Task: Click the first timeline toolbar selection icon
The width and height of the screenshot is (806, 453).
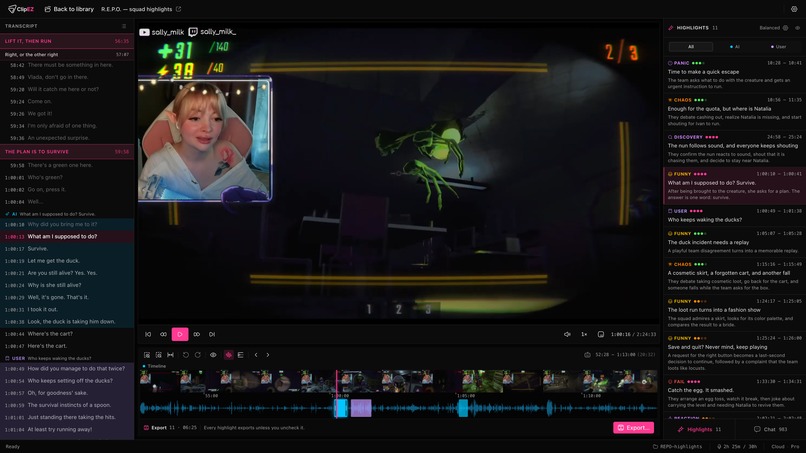Action: point(147,355)
